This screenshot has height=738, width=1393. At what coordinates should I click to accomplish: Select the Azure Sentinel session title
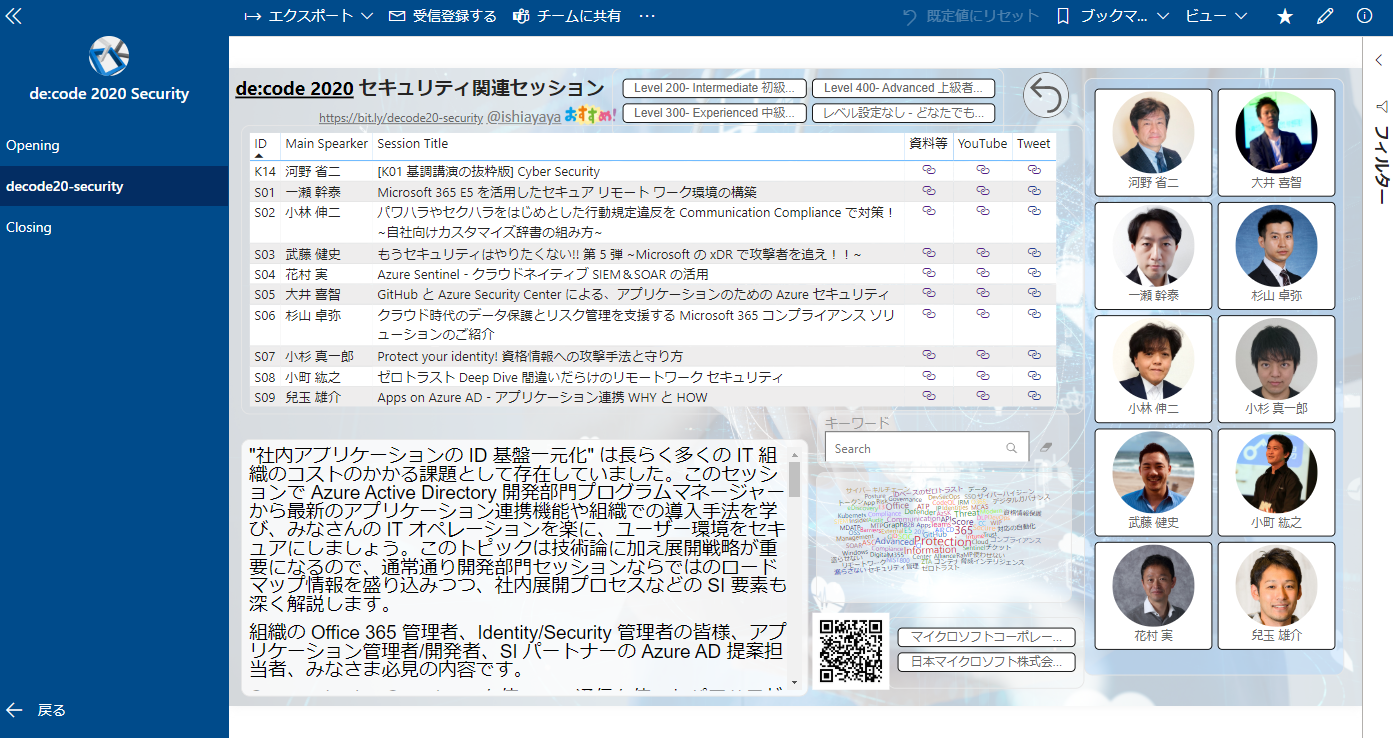(x=543, y=274)
